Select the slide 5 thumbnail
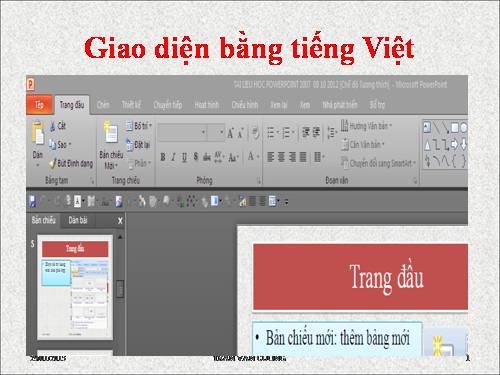The image size is (500, 375). (x=75, y=288)
